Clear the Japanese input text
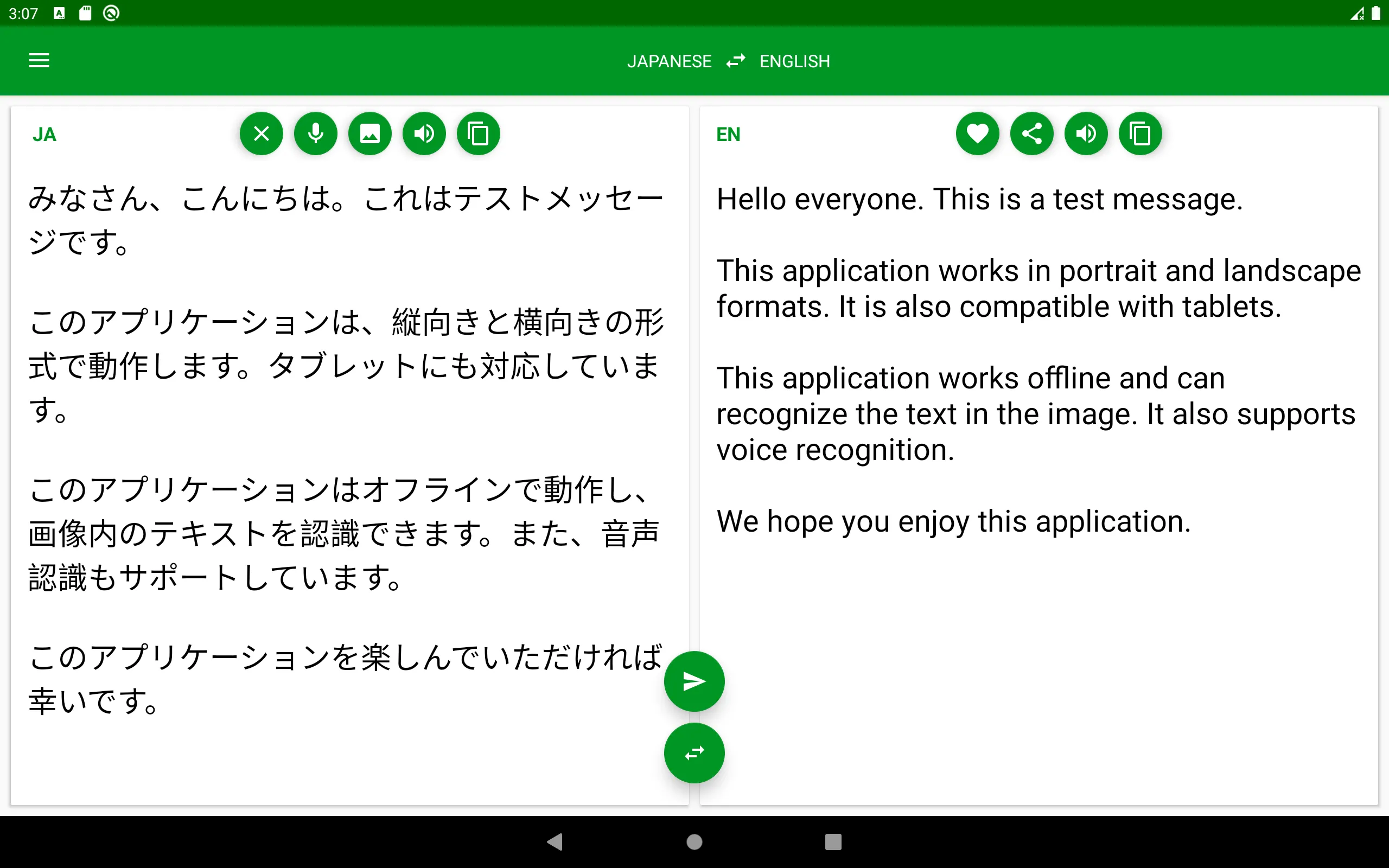This screenshot has height=868, width=1389. click(x=261, y=134)
